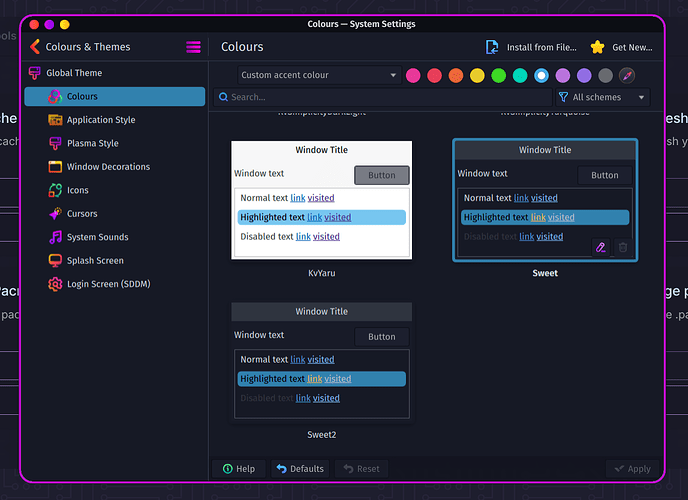Select the pink accent colour option
Viewport: 688px width, 500px height.
[x=412, y=75]
